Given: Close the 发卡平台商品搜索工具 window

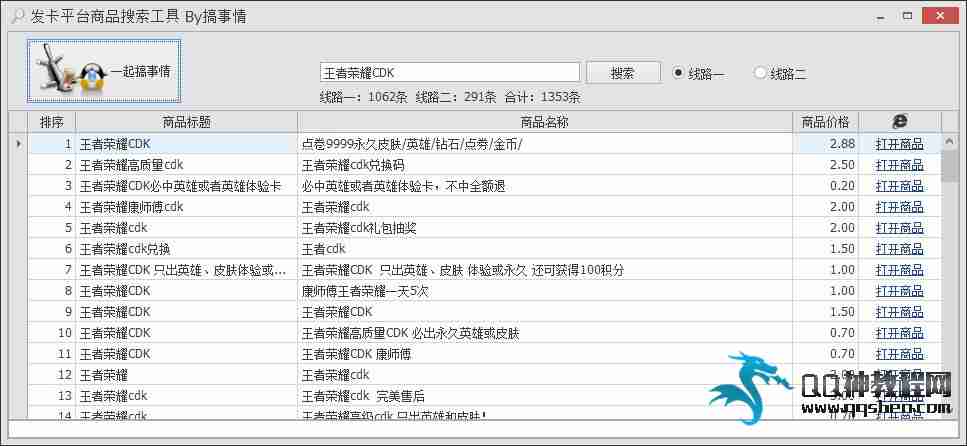Looking at the screenshot, I should 940,15.
